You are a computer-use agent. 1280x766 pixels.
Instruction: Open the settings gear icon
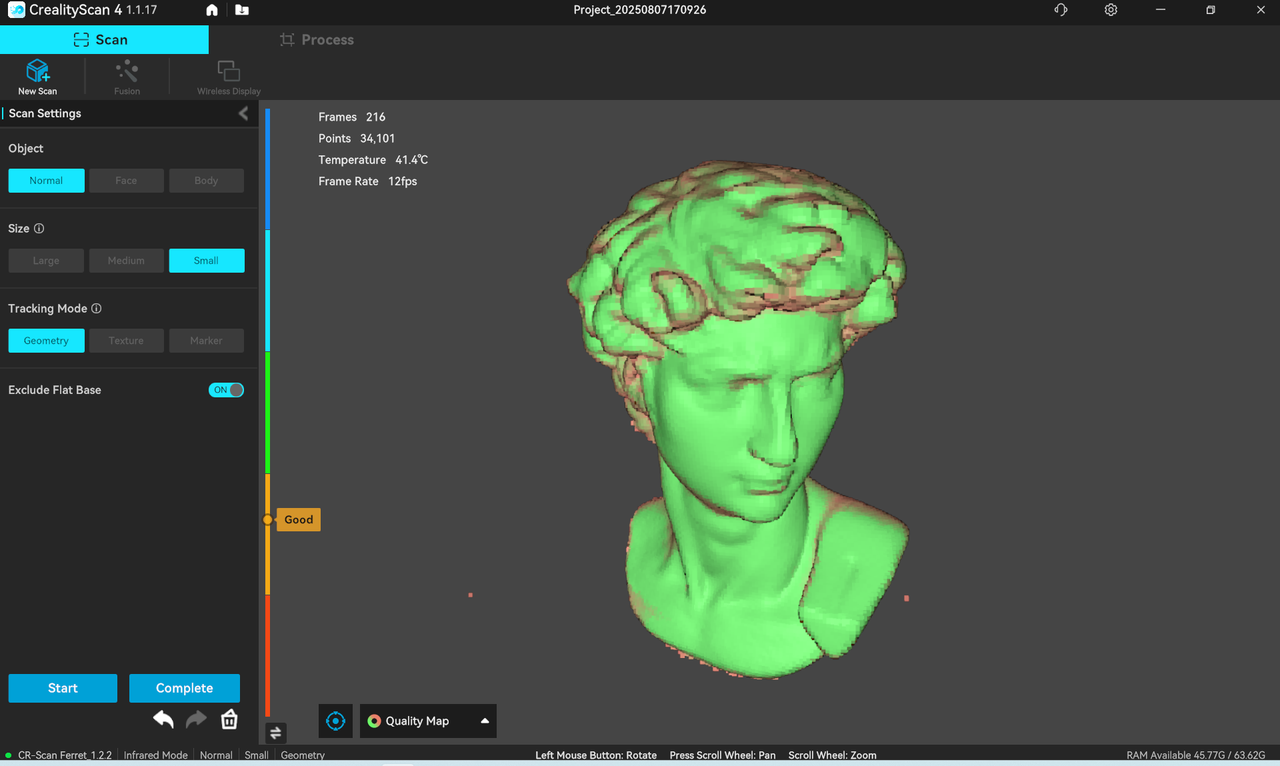pyautogui.click(x=1111, y=10)
